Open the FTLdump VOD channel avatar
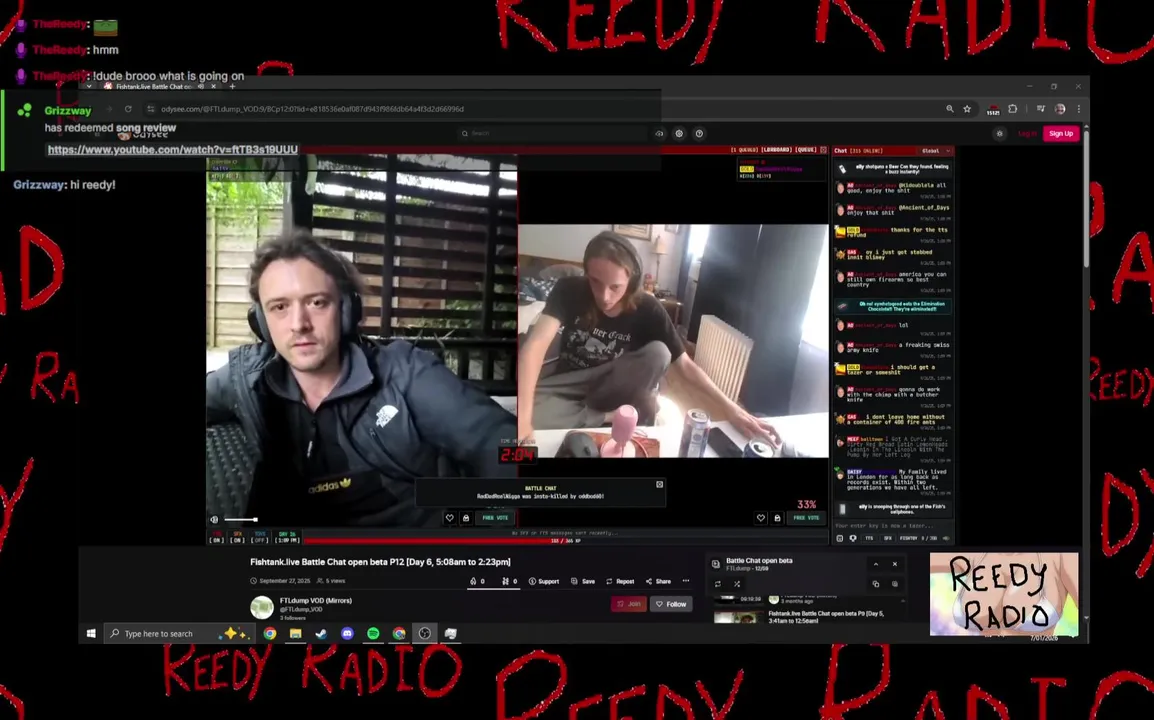This screenshot has height=720, width=1154. click(x=262, y=607)
